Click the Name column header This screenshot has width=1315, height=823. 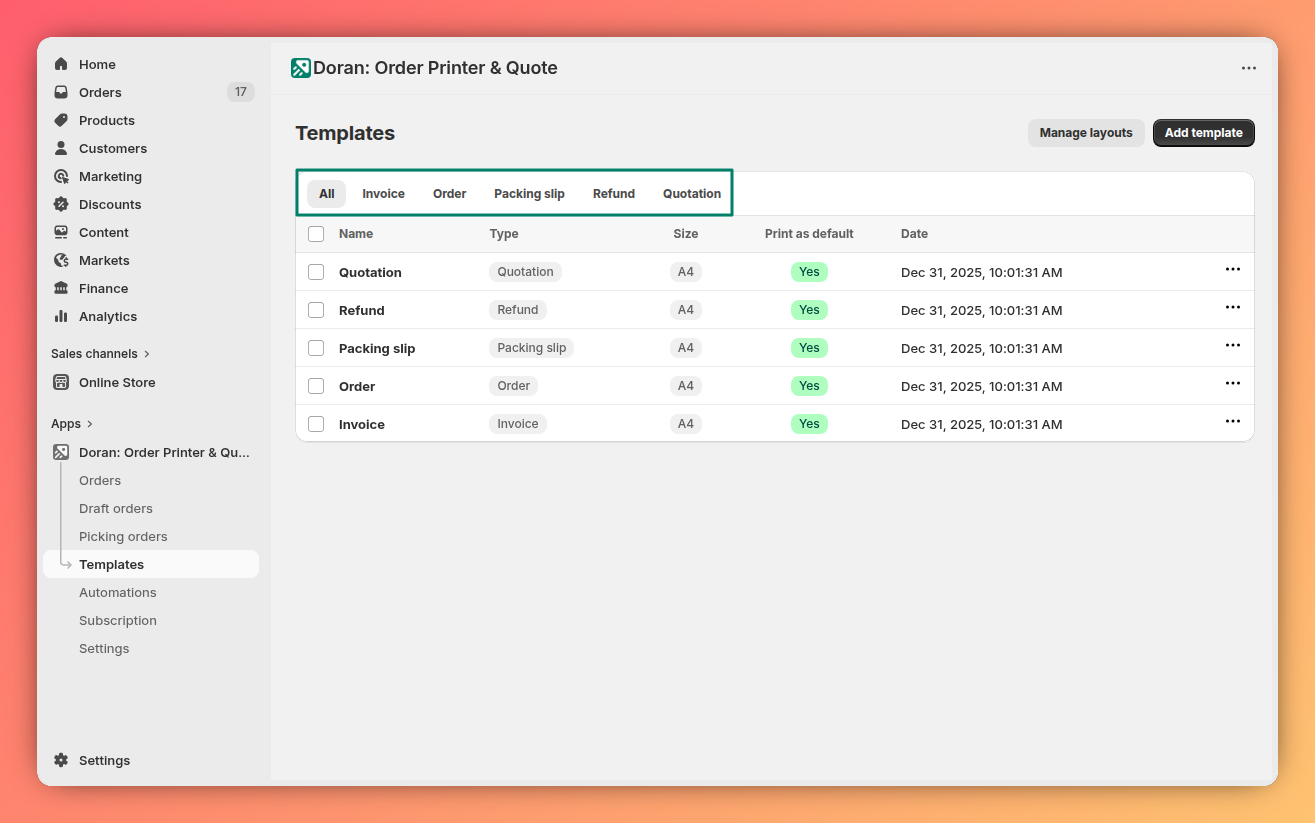pyautogui.click(x=356, y=234)
